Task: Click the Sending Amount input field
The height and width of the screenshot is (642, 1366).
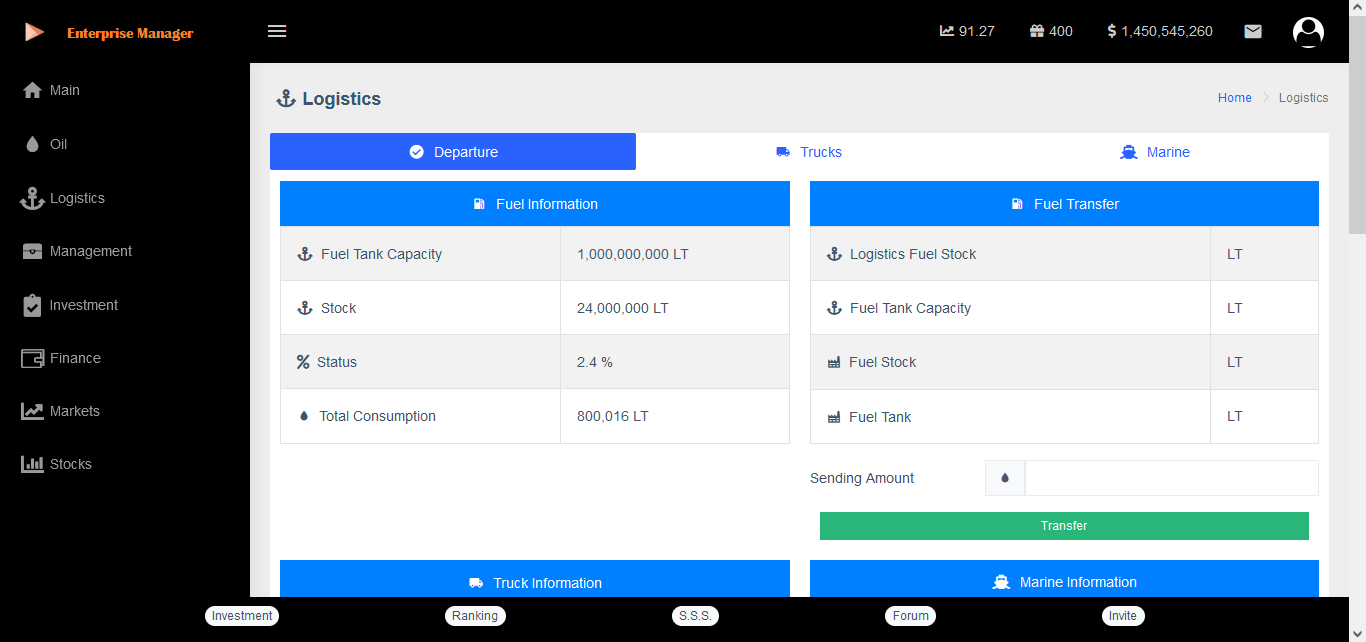Action: coord(1171,478)
